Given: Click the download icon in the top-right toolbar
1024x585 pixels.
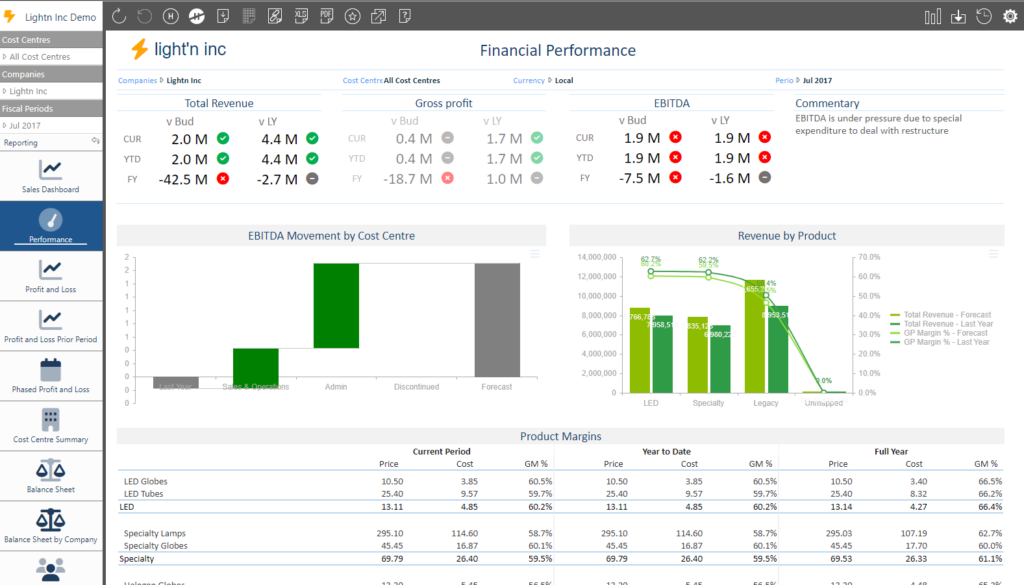Looking at the screenshot, I should (x=958, y=16).
